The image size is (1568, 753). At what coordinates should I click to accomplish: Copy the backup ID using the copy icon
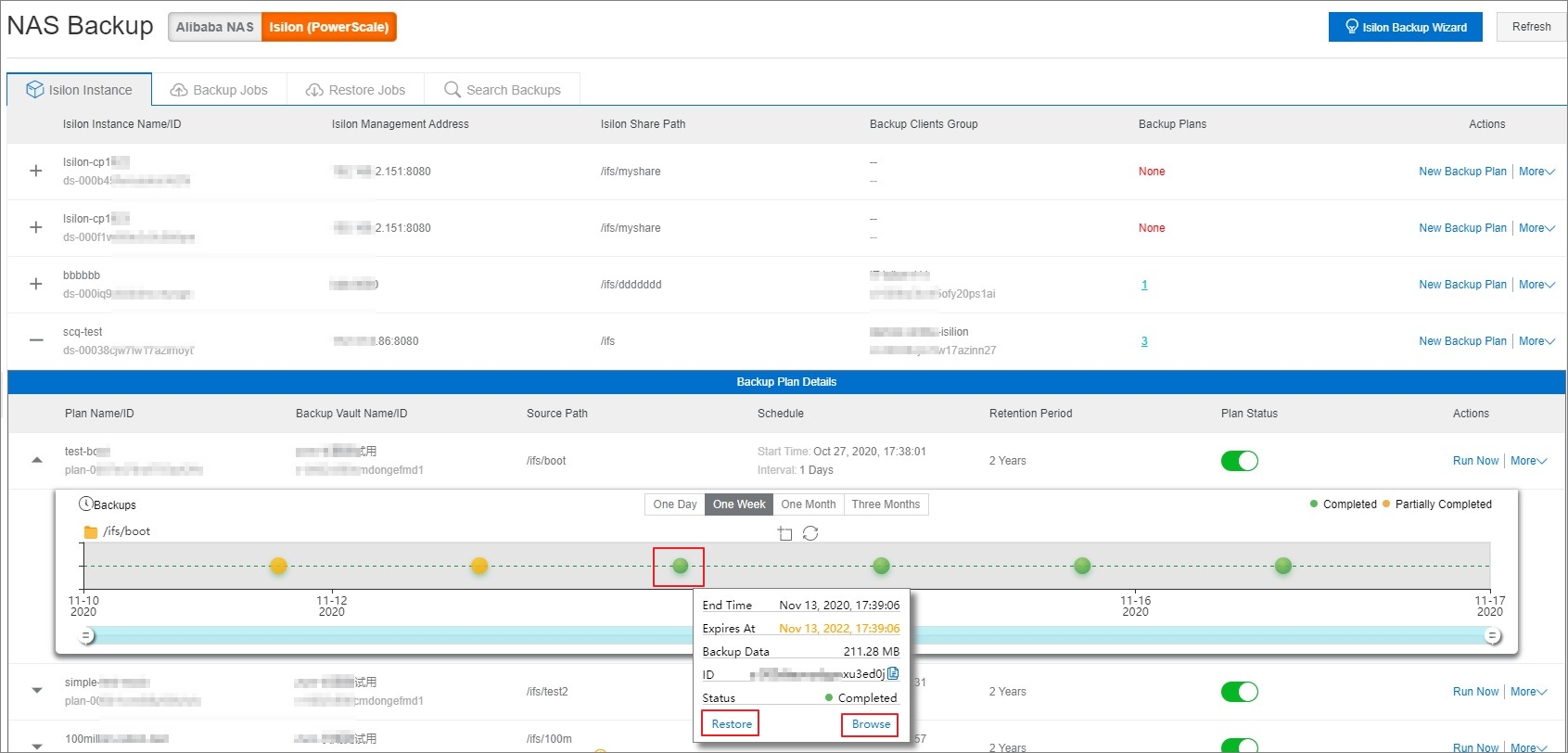[x=893, y=674]
